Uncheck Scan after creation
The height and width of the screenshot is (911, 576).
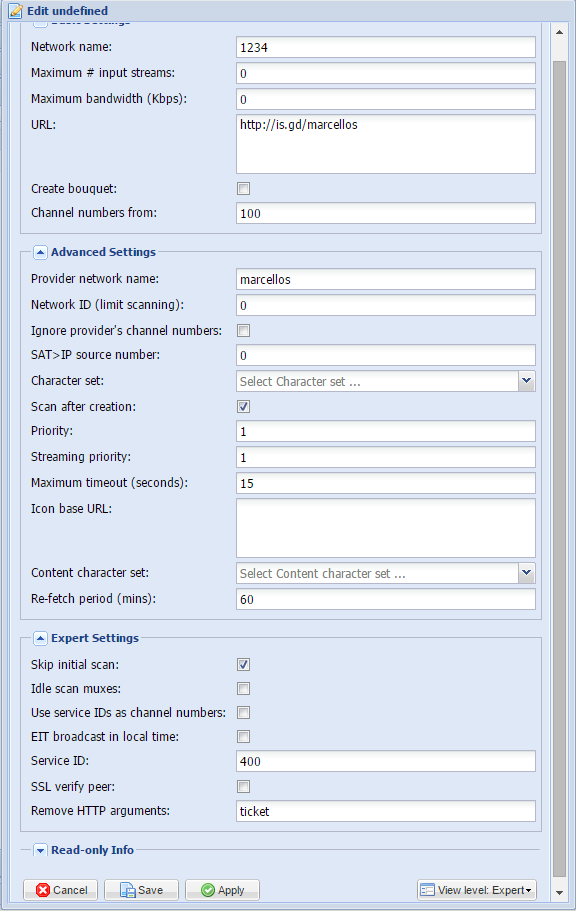click(244, 406)
